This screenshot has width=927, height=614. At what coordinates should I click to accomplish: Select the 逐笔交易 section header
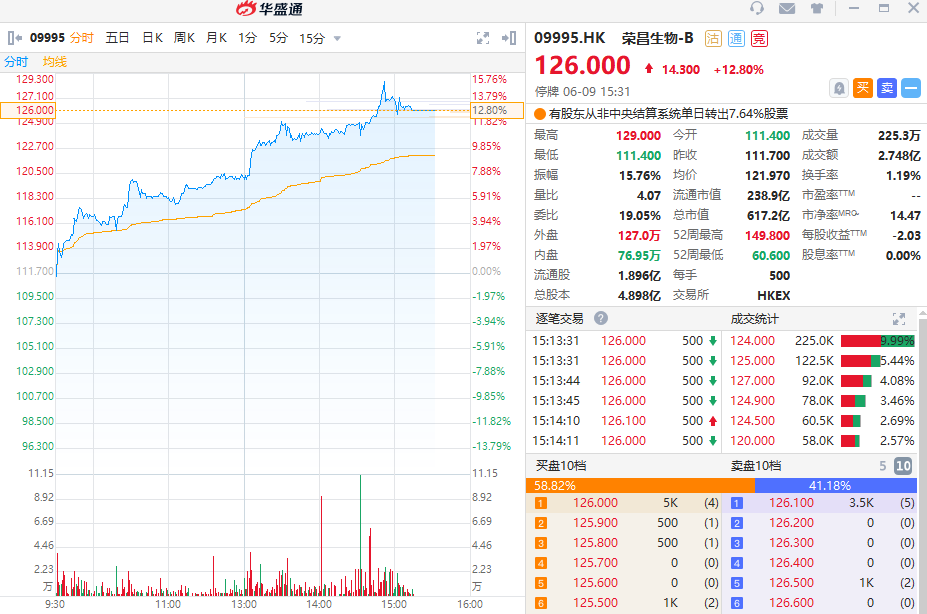[x=559, y=319]
